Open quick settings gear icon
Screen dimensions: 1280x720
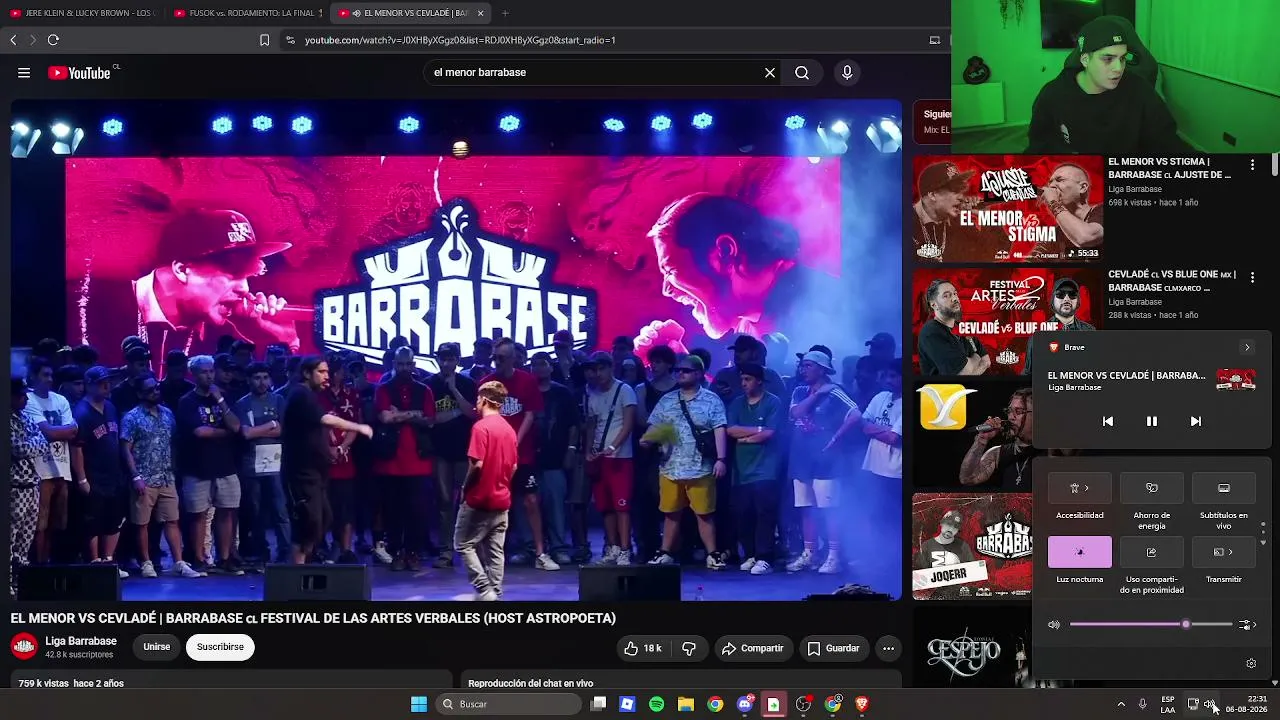1251,663
